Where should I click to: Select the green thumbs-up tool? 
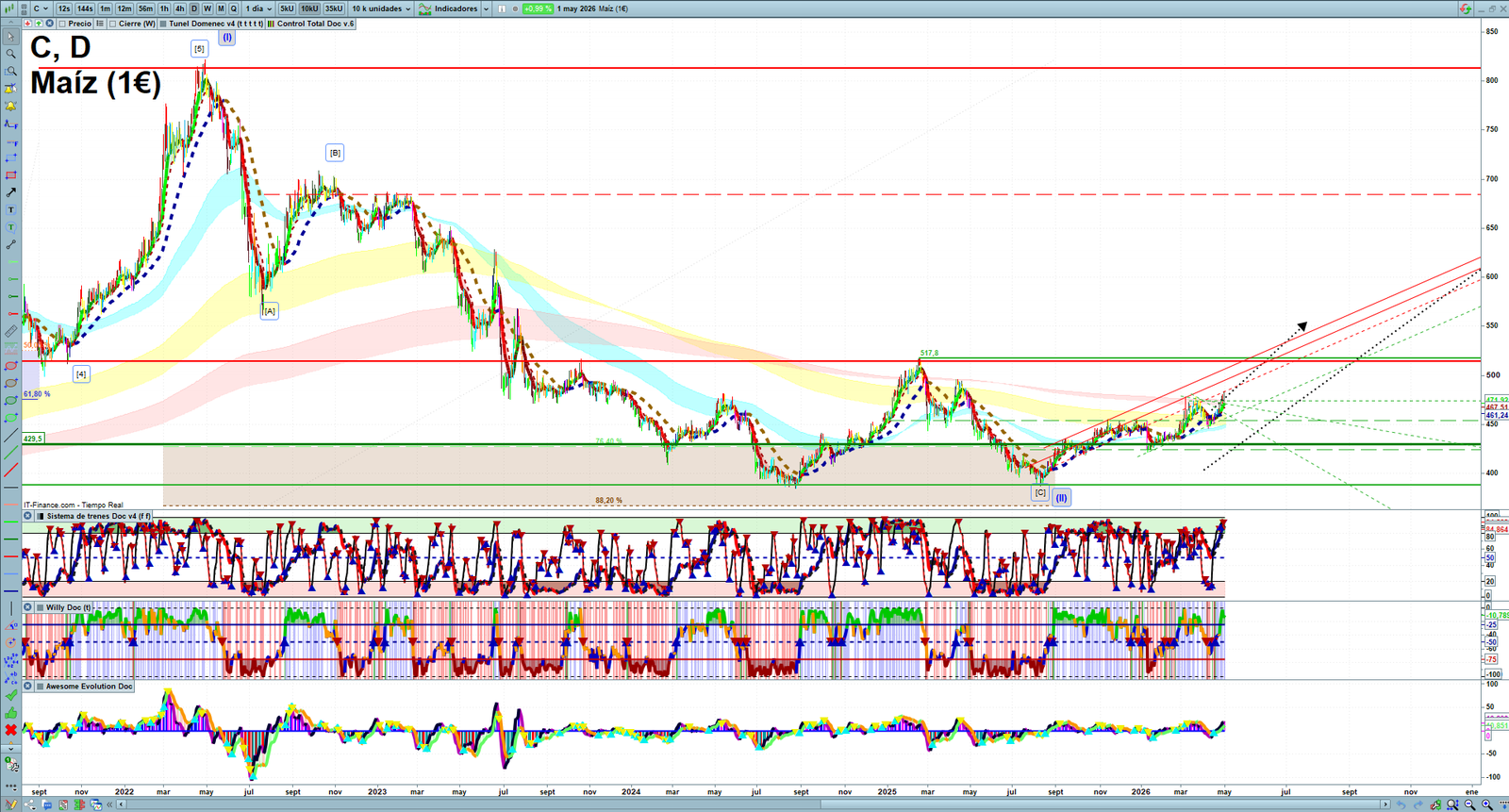click(x=10, y=715)
